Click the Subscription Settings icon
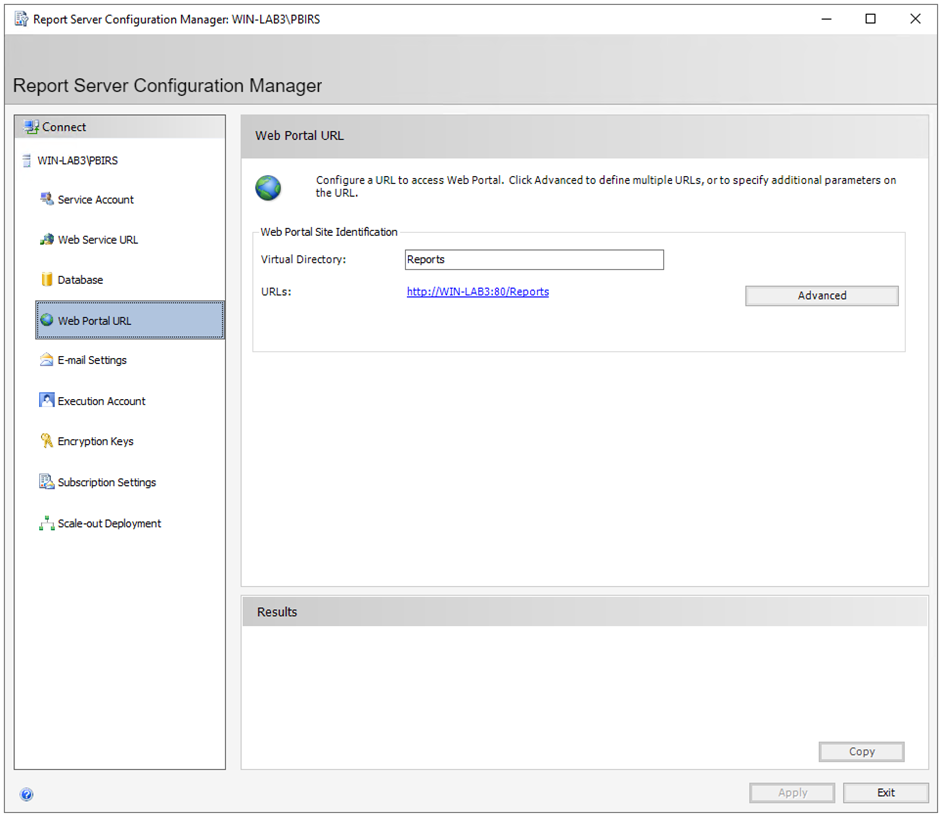The height and width of the screenshot is (814, 940). pos(47,481)
